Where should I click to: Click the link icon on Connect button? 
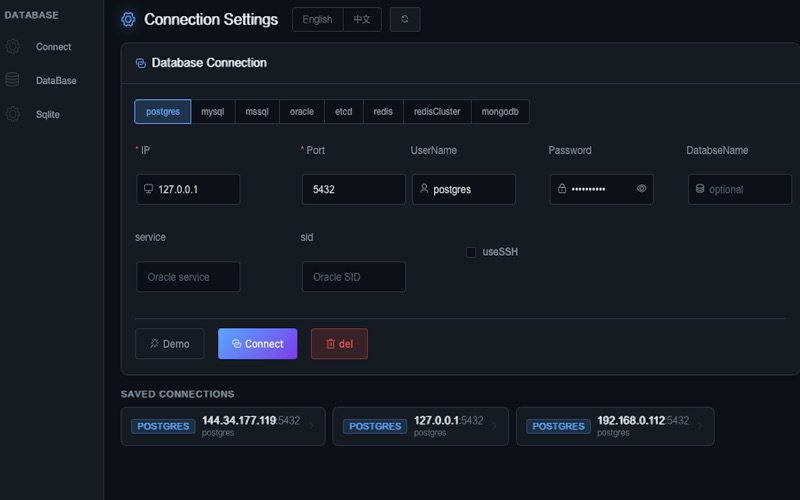[236, 343]
